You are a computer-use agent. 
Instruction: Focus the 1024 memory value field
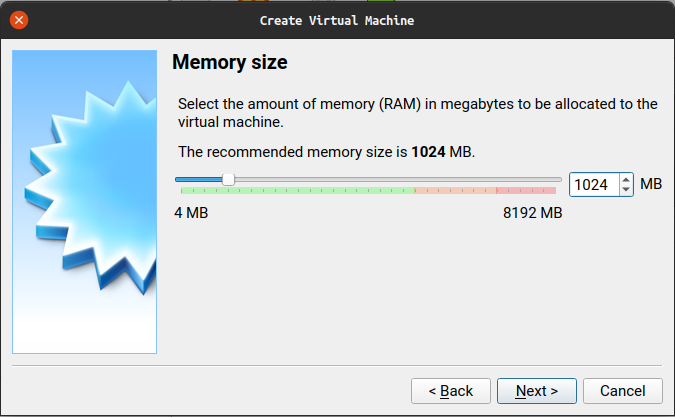coord(594,185)
